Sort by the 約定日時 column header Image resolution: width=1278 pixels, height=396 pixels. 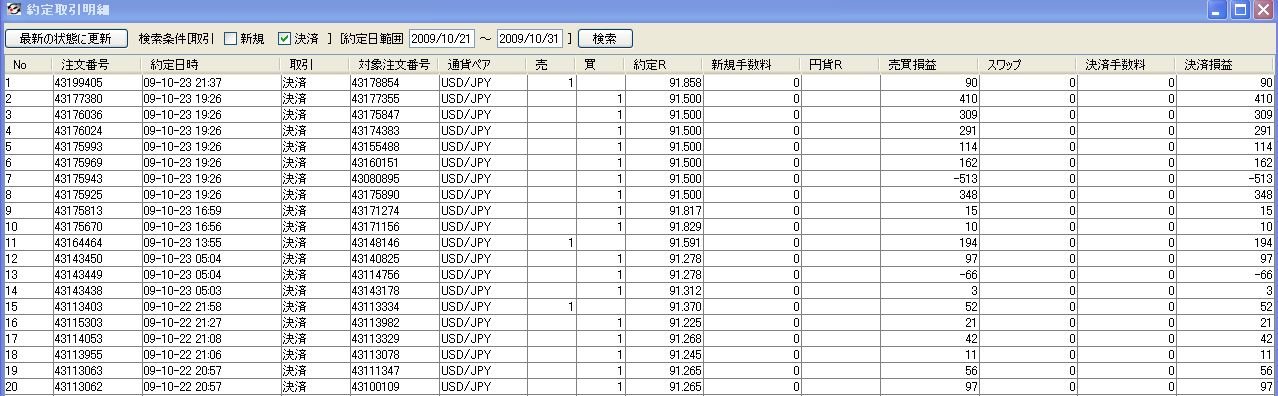point(211,65)
